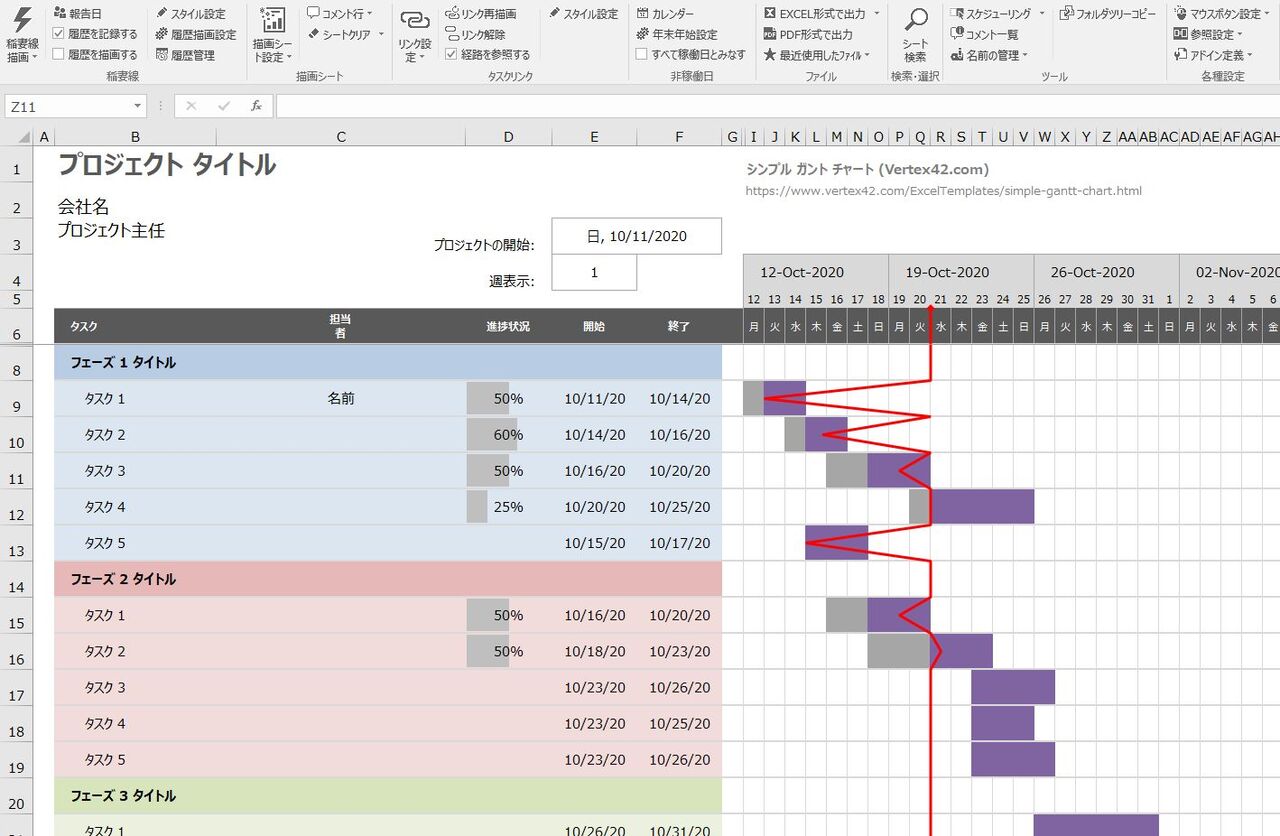Click リンク解除 to remove links
The height and width of the screenshot is (836, 1280).
pos(475,35)
